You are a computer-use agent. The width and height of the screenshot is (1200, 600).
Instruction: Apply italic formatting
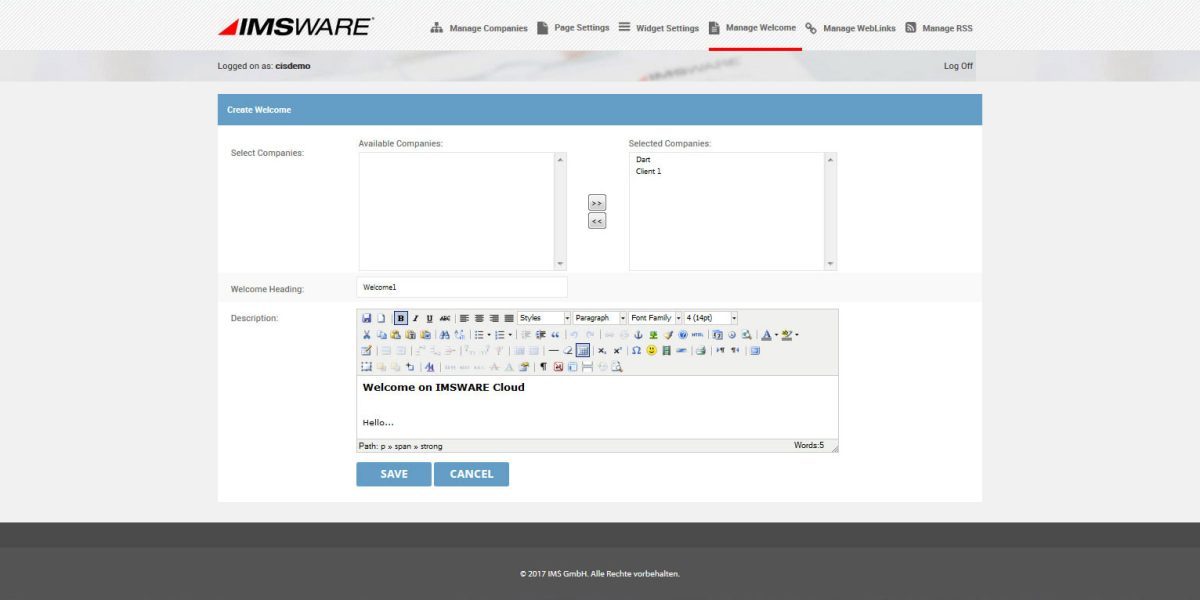coord(414,316)
